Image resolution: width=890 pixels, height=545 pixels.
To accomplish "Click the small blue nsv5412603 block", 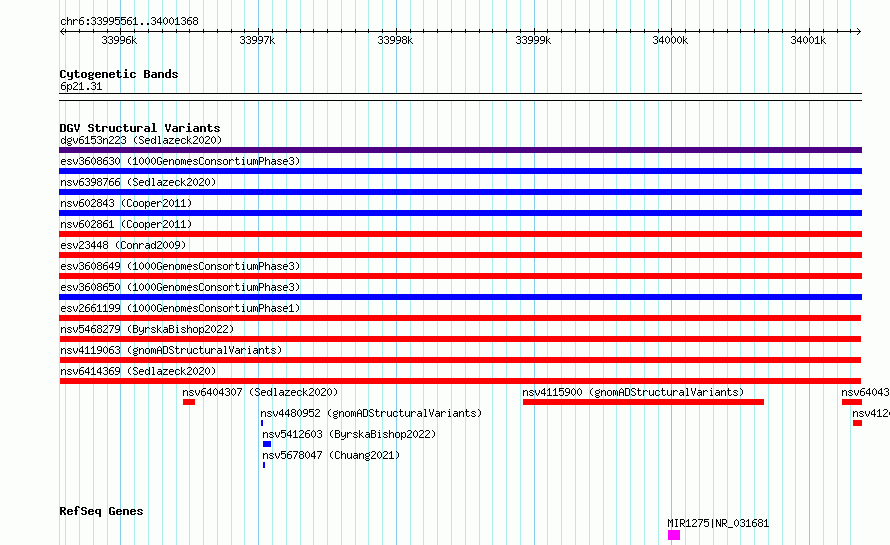I will 267,444.
